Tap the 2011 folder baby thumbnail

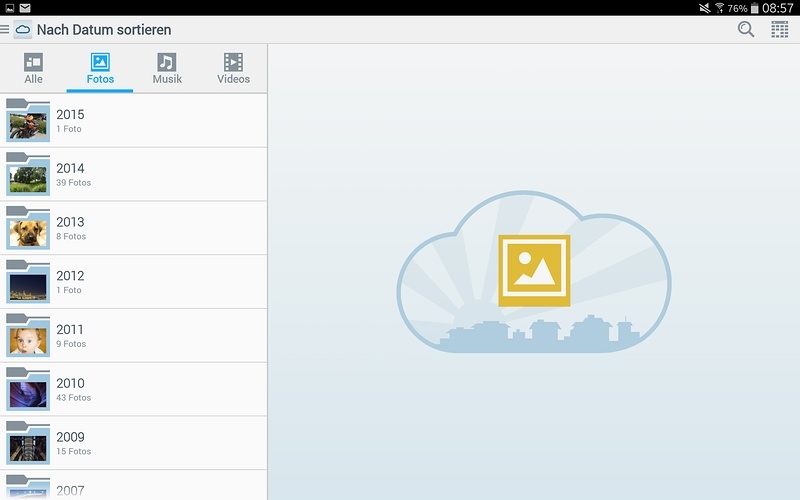(28, 338)
